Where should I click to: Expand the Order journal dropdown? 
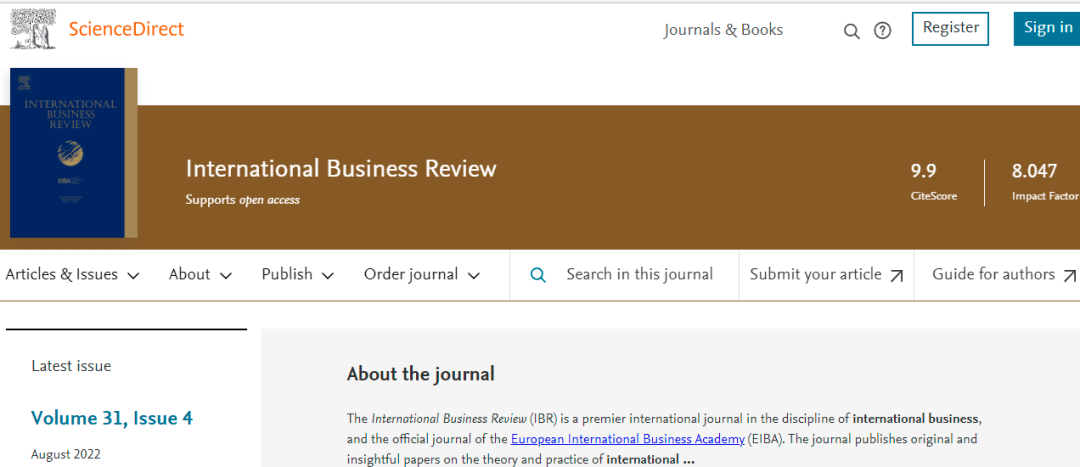click(x=421, y=275)
